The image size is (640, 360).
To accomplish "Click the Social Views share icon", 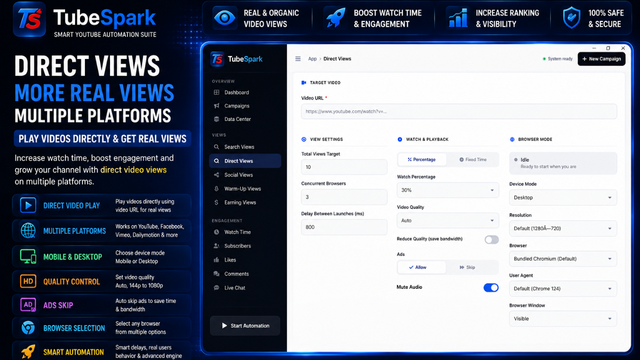I will coord(216,175).
